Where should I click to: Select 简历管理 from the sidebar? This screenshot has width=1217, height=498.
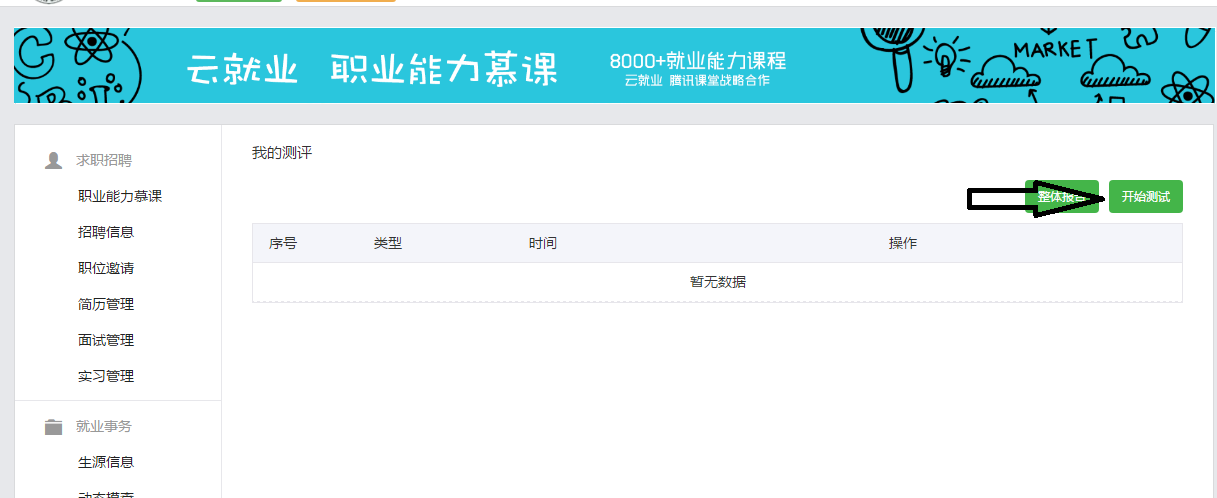point(106,304)
